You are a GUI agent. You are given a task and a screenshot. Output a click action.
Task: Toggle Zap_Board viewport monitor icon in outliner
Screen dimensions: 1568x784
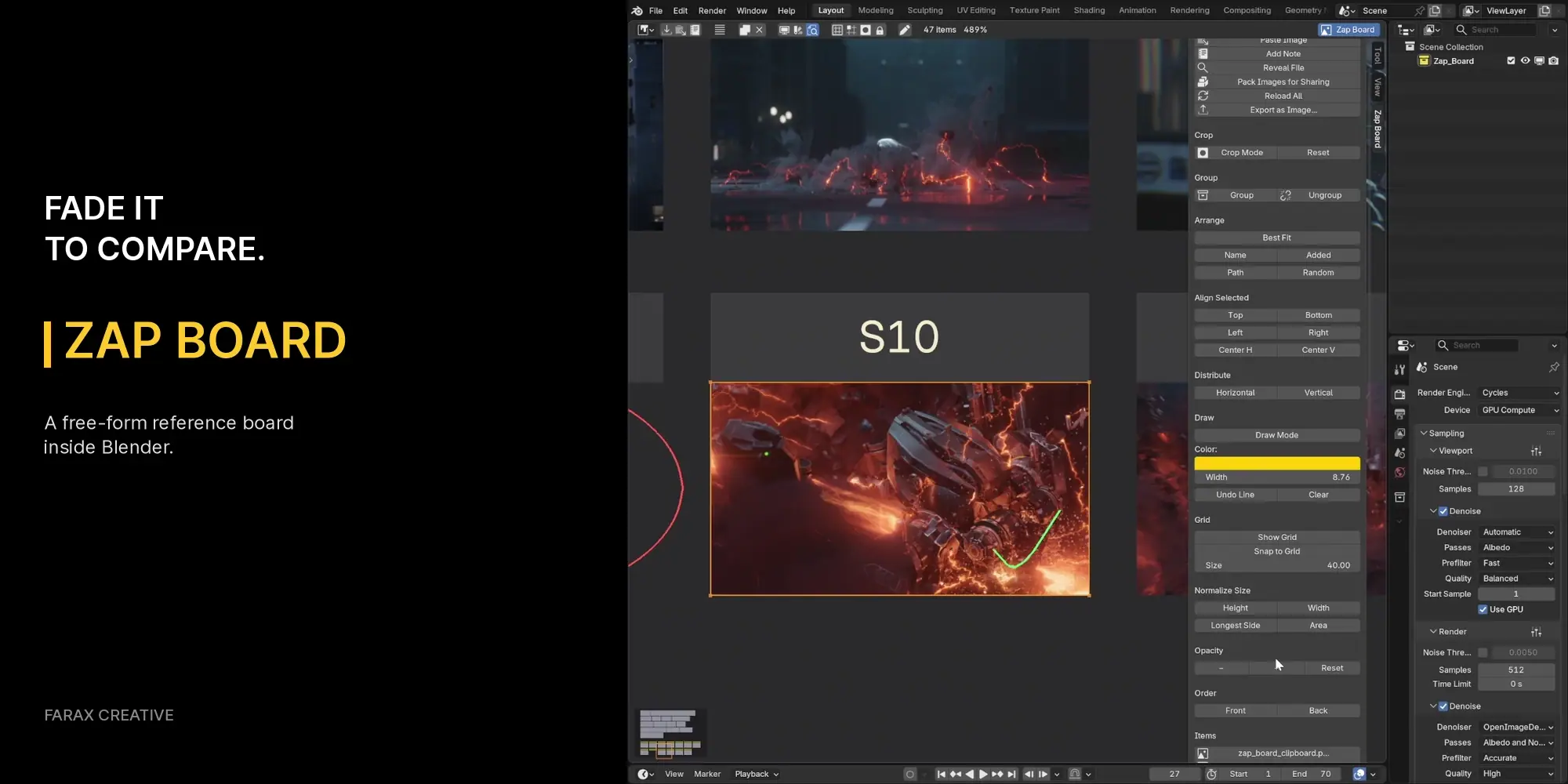1539,61
